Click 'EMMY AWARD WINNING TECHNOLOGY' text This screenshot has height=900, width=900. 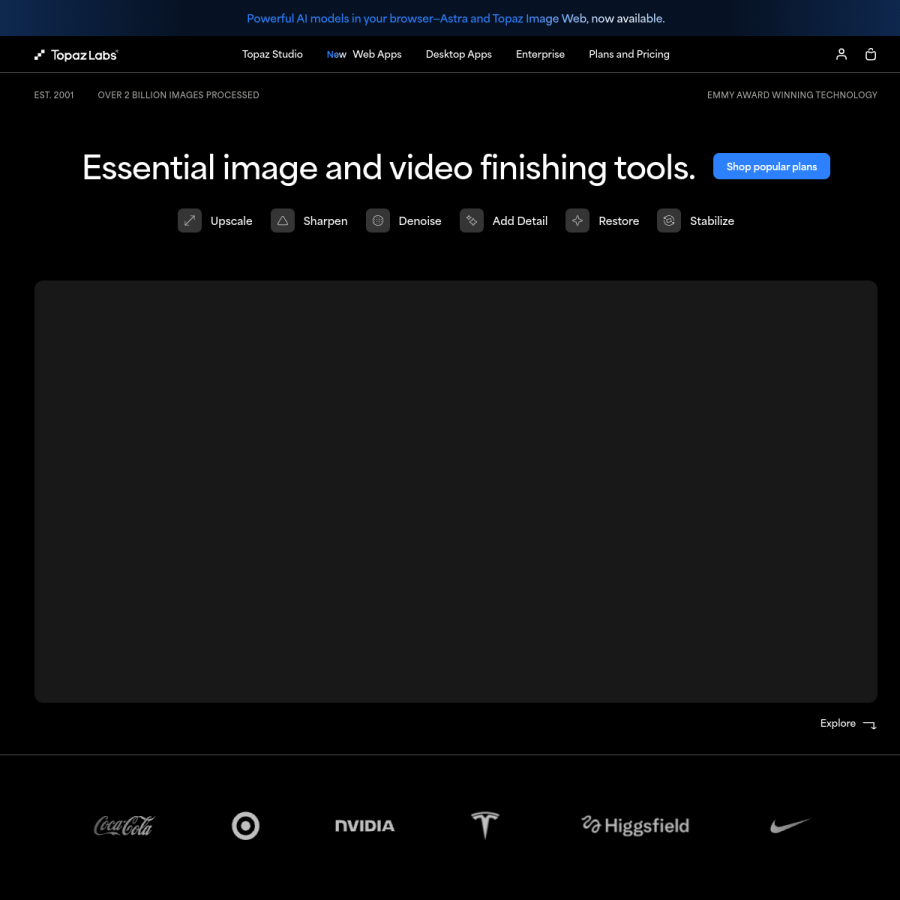pos(792,95)
